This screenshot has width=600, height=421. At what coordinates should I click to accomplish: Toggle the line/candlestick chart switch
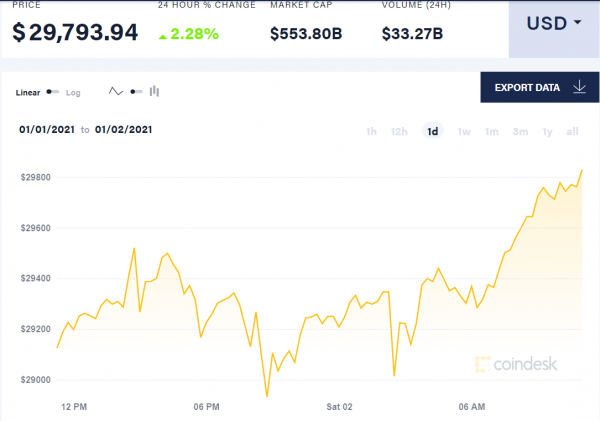tap(136, 92)
